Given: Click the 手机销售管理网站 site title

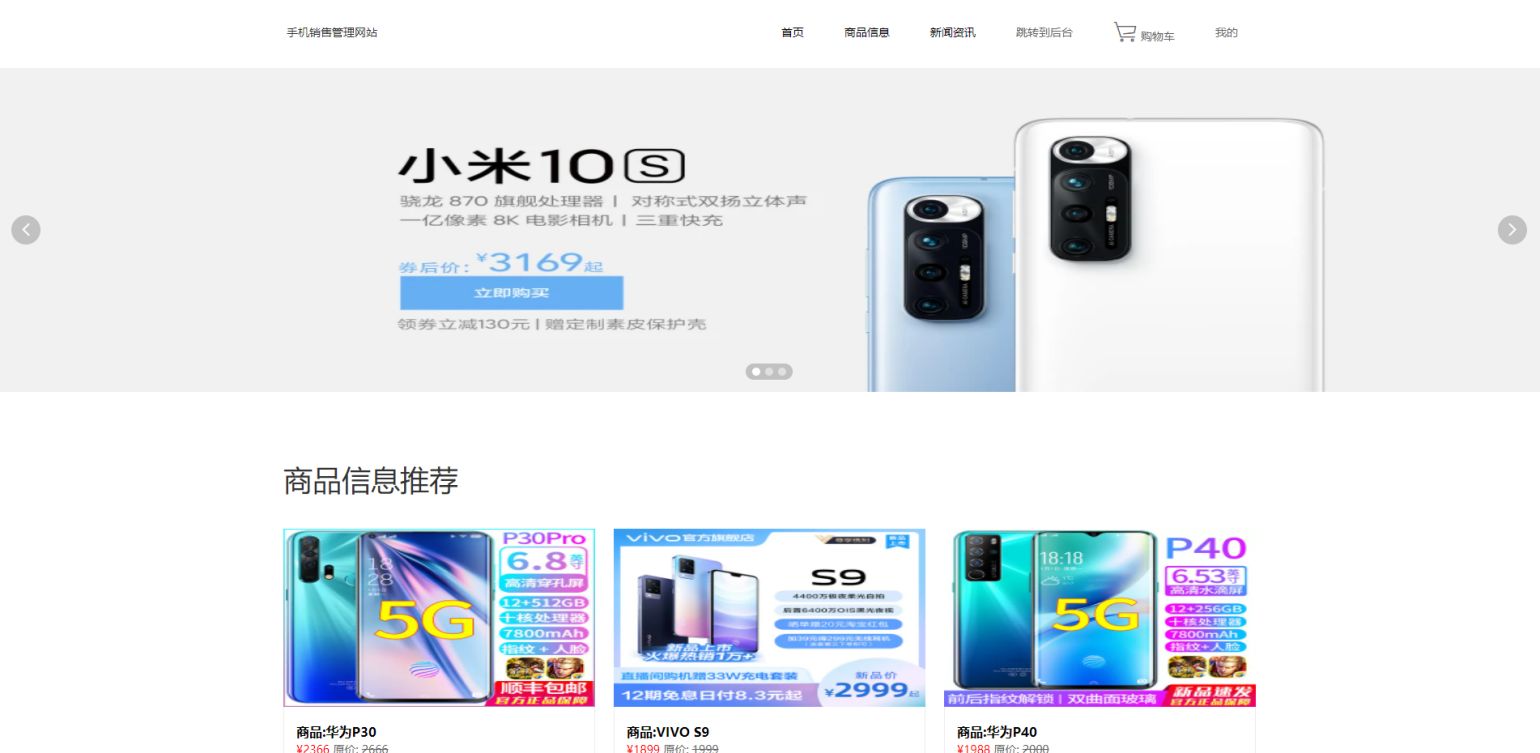Looking at the screenshot, I should coord(332,33).
